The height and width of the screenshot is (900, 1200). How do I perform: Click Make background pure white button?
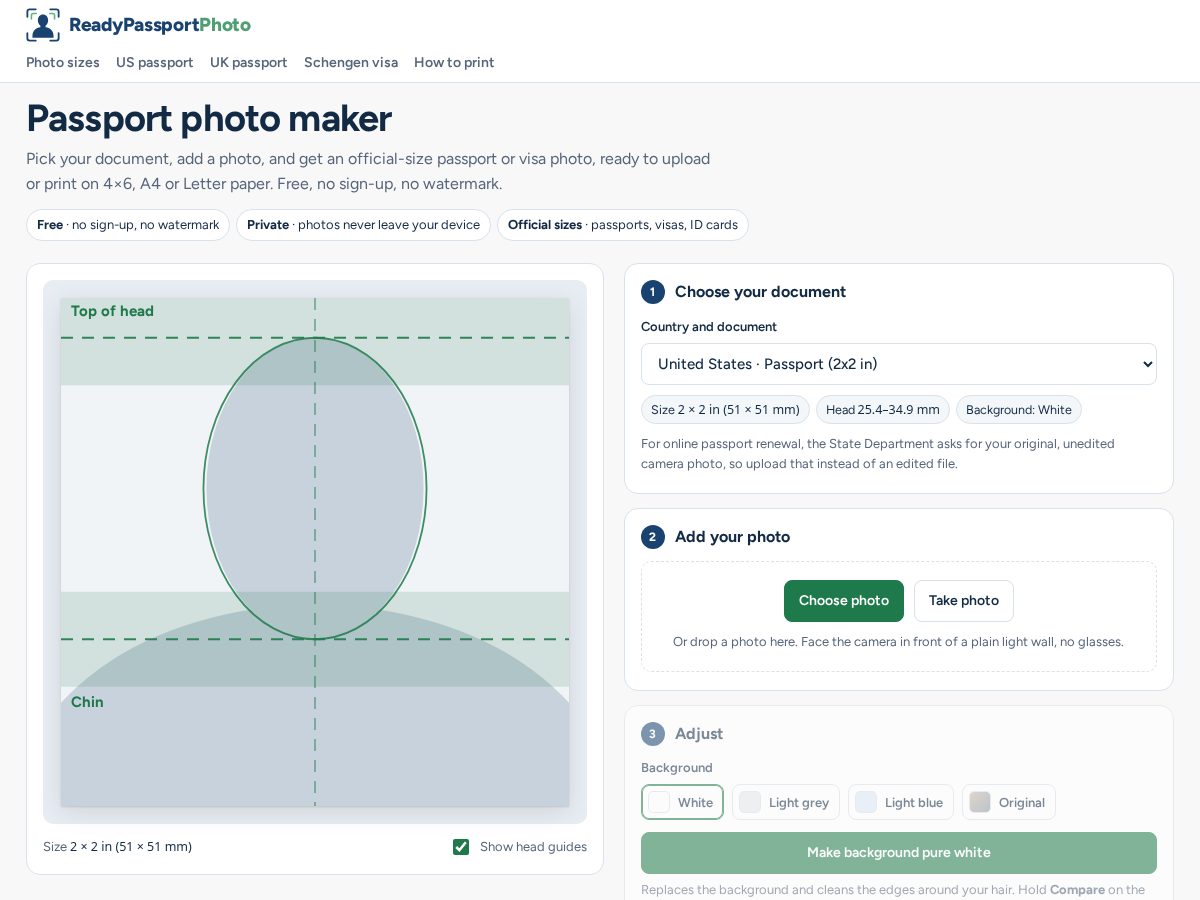coord(899,853)
